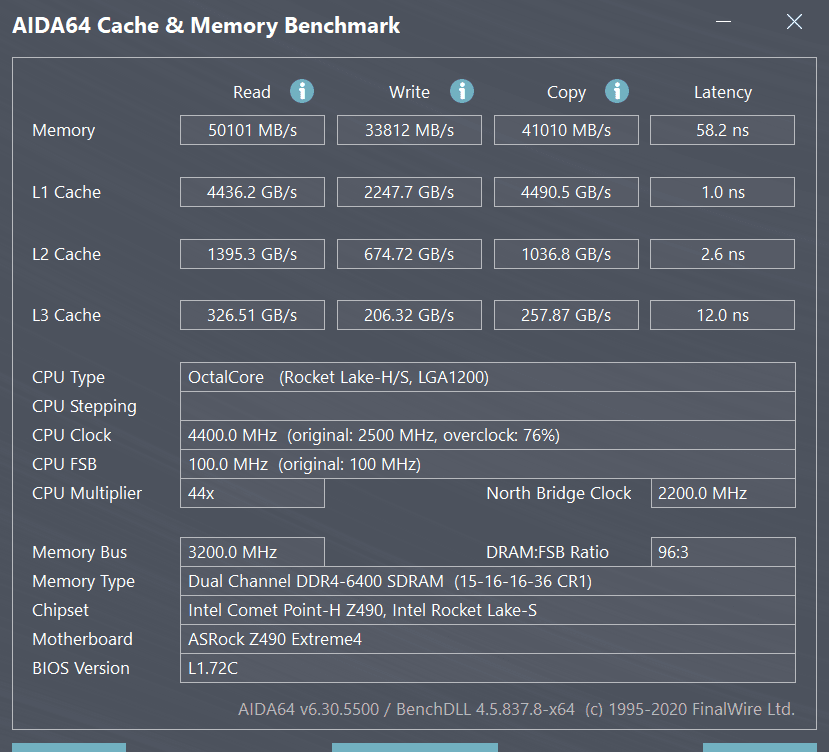Select L3 Cache latency 12.0 ns
Image resolution: width=829 pixels, height=752 pixels.
pos(722,315)
